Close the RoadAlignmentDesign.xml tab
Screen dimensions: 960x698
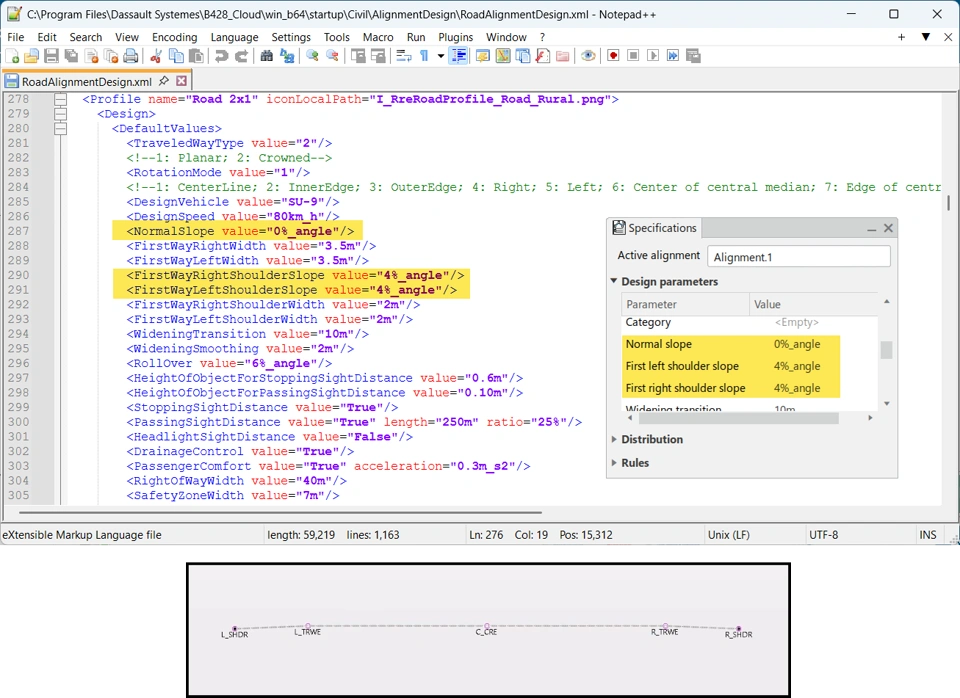[x=182, y=81]
